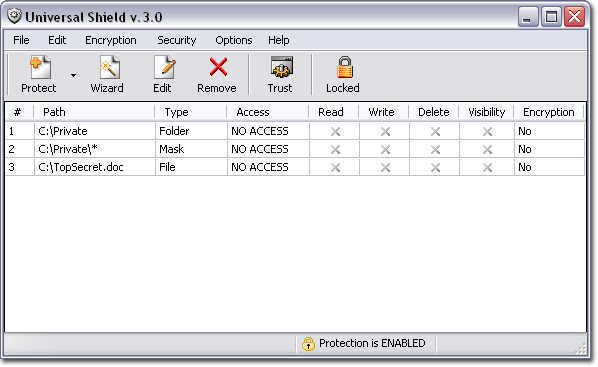Toggle Delete permission for C:\Private folder
Image resolution: width=598 pixels, height=367 pixels.
(x=435, y=132)
